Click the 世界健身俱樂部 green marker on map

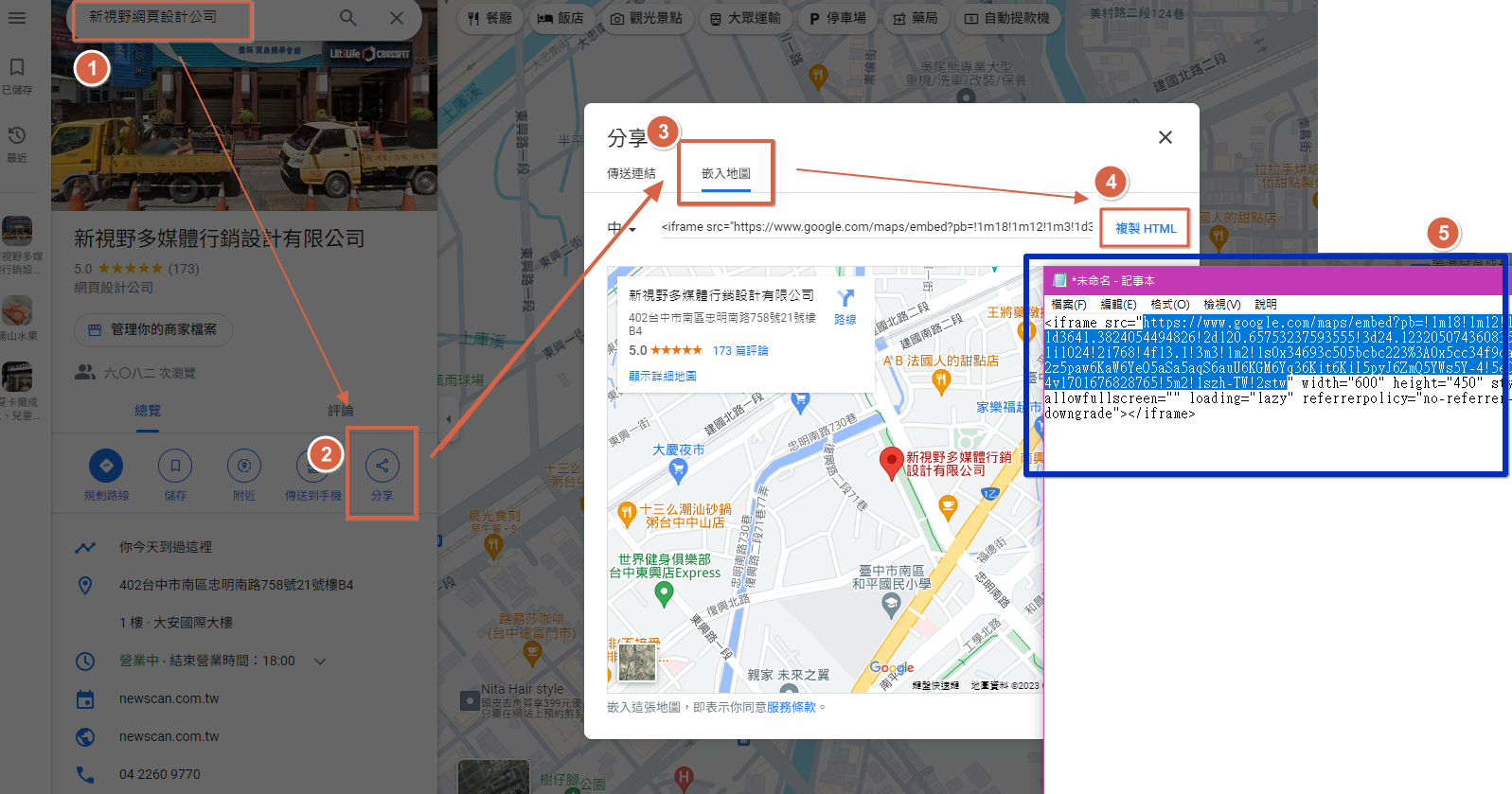click(x=664, y=594)
